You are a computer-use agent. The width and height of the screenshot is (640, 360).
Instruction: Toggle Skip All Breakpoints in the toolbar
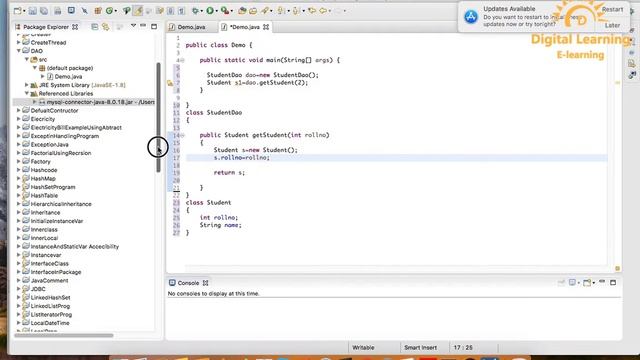click(84, 11)
